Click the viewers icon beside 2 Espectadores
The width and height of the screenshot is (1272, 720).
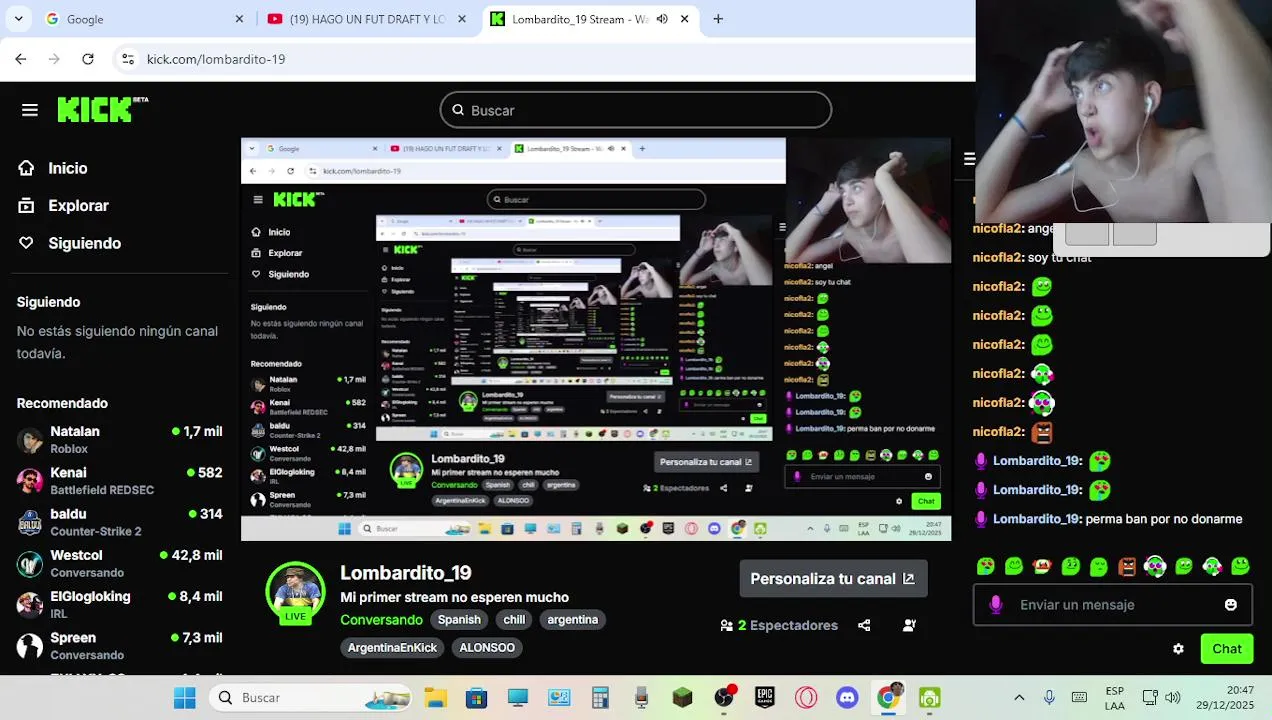pyautogui.click(x=727, y=625)
